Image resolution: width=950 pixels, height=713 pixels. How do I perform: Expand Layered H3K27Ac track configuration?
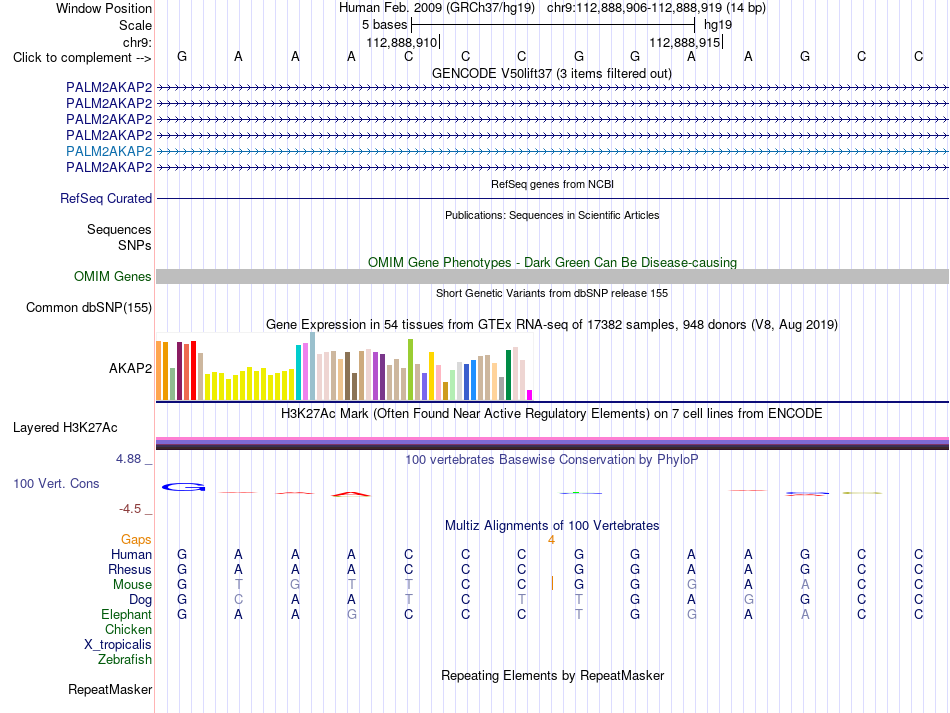pos(65,428)
